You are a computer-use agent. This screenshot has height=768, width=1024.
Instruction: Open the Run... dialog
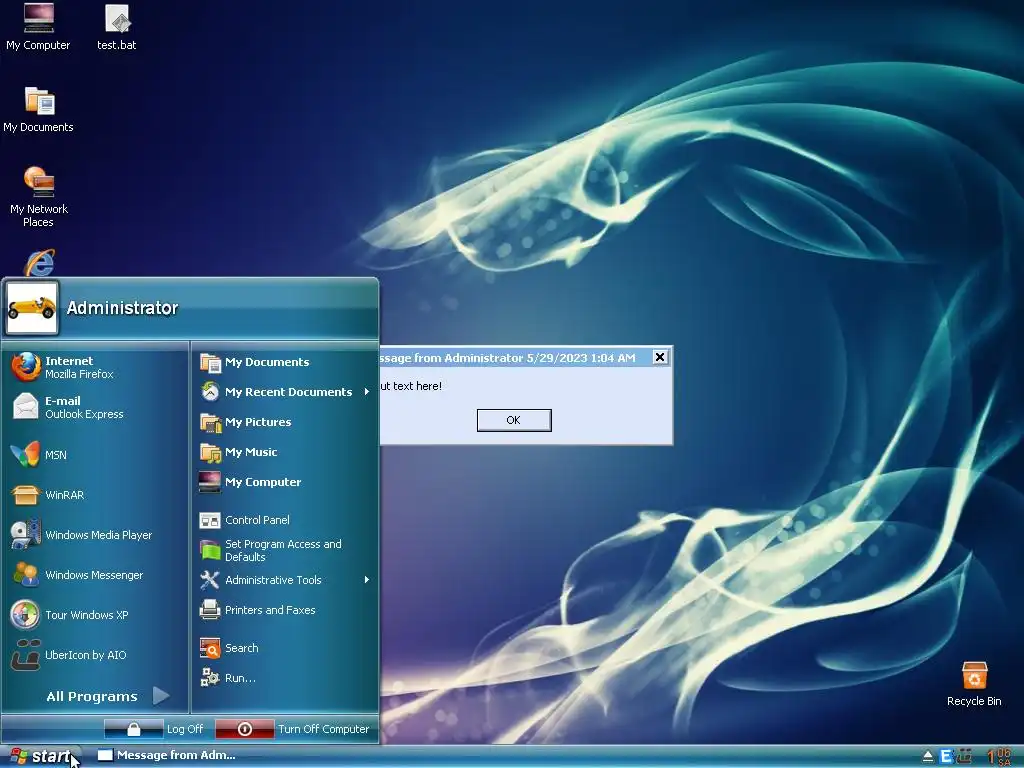[x=285, y=678]
